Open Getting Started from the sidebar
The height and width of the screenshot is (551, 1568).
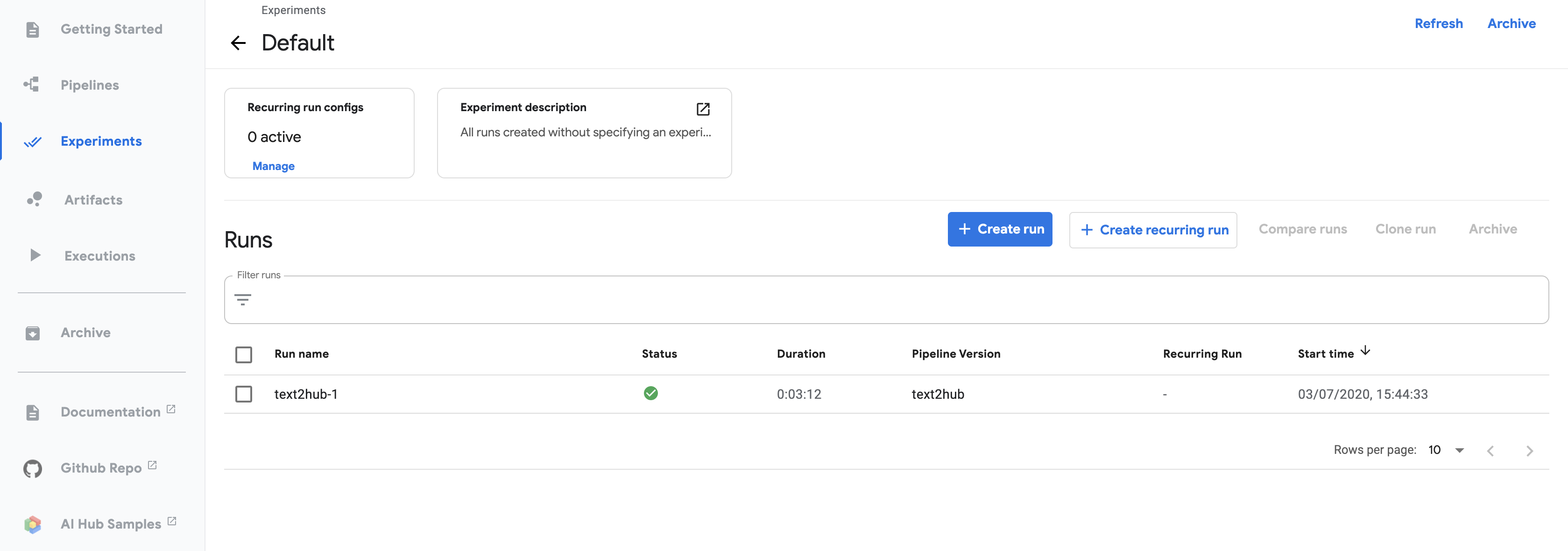point(112,28)
